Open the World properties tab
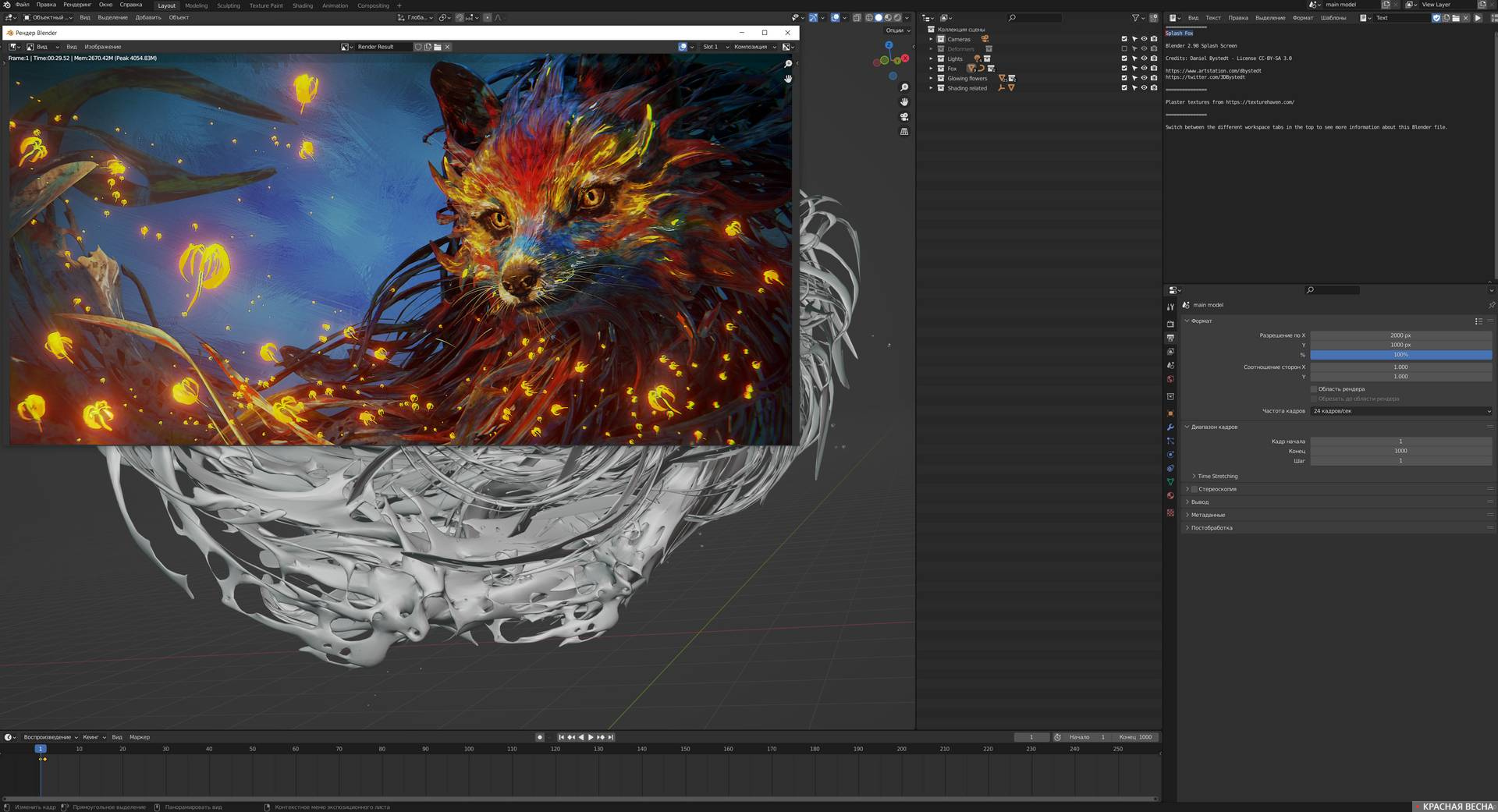The image size is (1498, 812). click(1170, 380)
